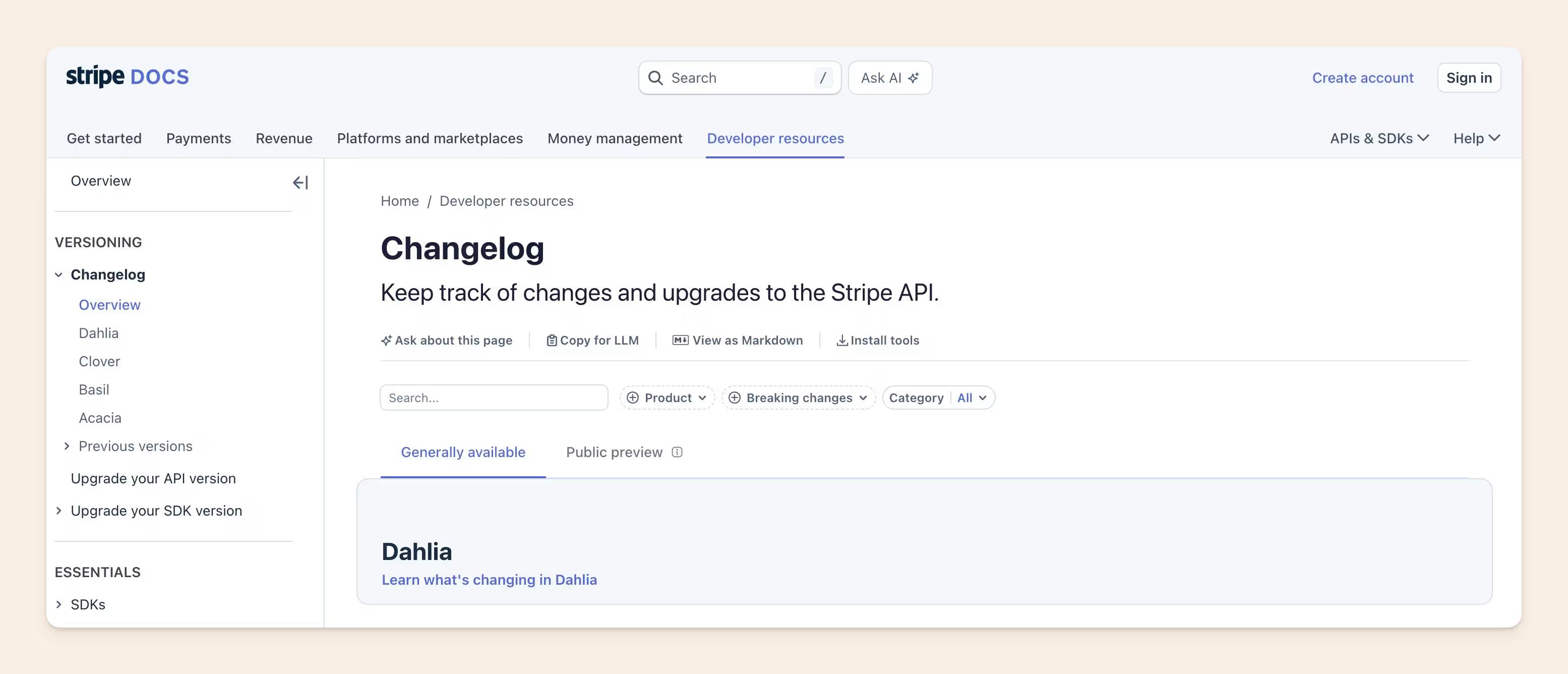Image resolution: width=1568 pixels, height=674 pixels.
Task: Click the Stripe Docs logo
Action: pos(127,77)
